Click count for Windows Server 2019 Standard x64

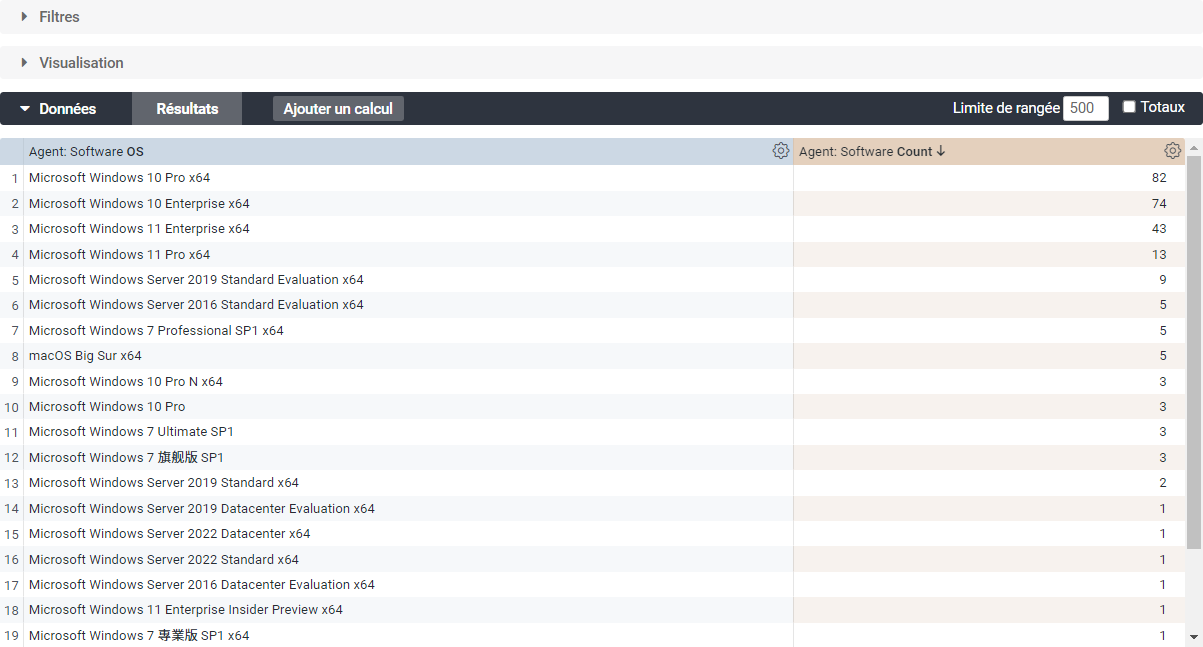point(1163,483)
